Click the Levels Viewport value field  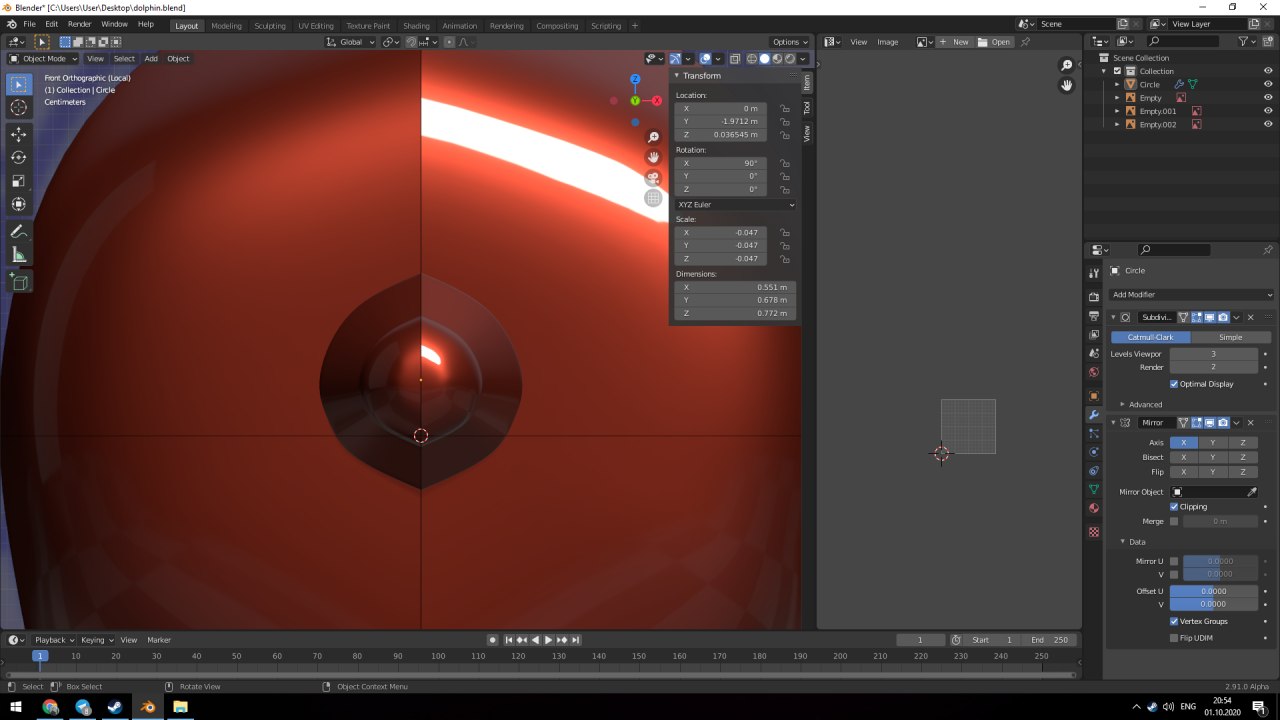click(1214, 354)
